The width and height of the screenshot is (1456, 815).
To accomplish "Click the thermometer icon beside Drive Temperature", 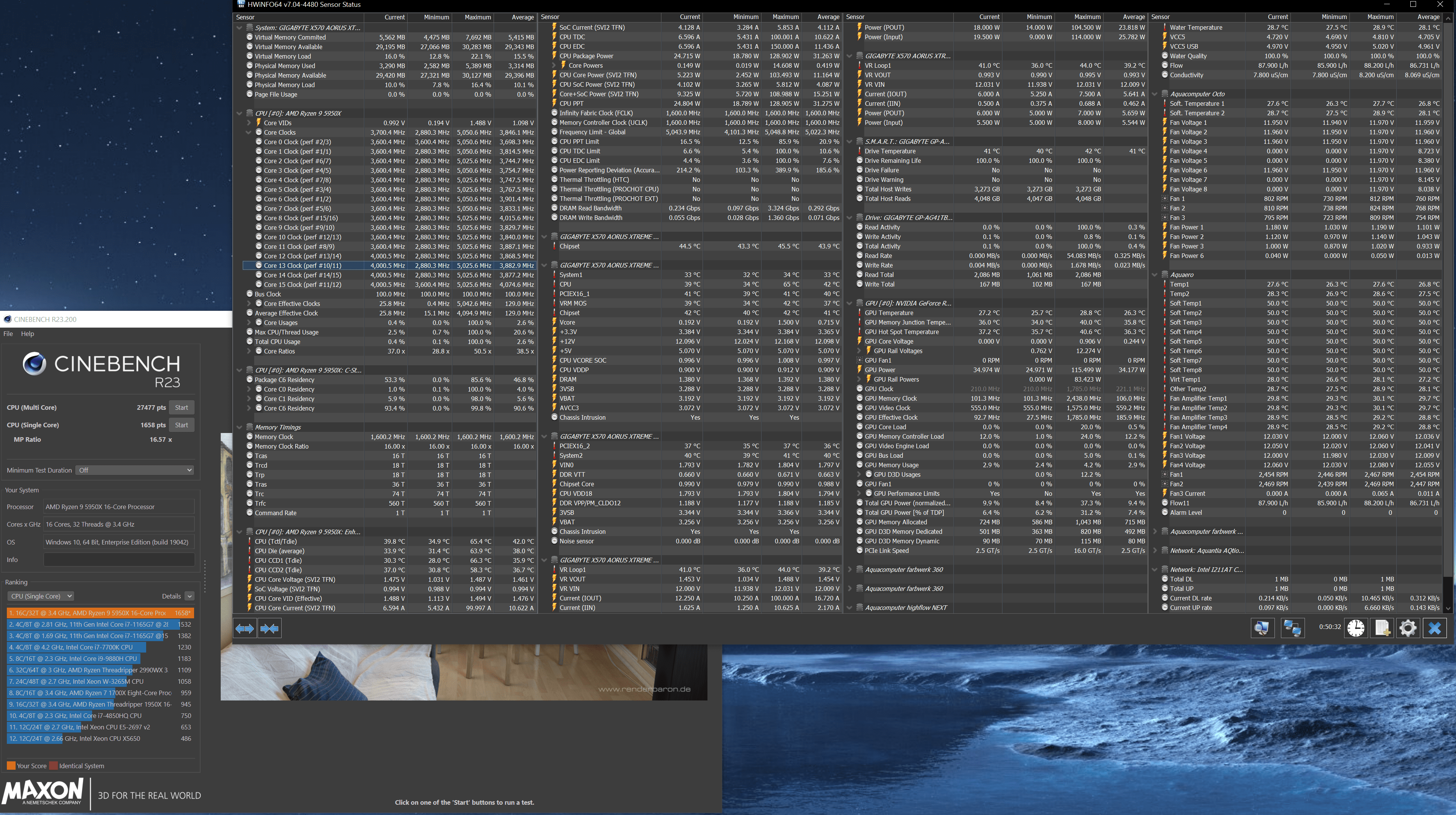I will coord(860,151).
